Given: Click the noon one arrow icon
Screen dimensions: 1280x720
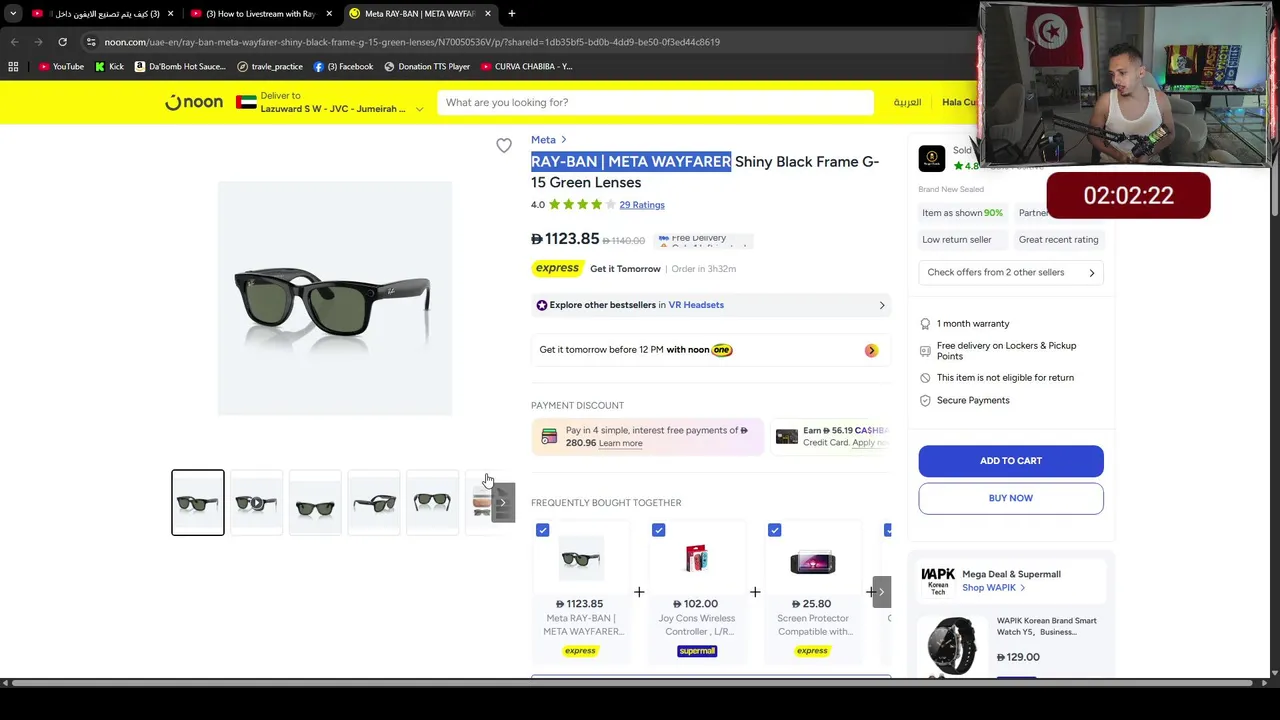Looking at the screenshot, I should pos(871,350).
